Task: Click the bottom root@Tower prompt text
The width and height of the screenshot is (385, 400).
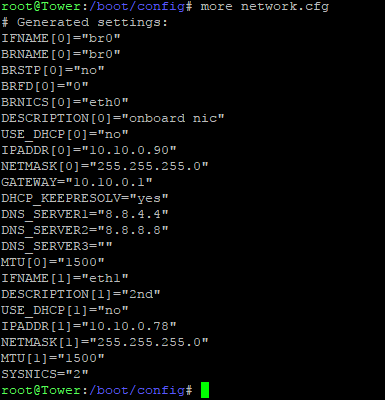Action: click(97, 390)
